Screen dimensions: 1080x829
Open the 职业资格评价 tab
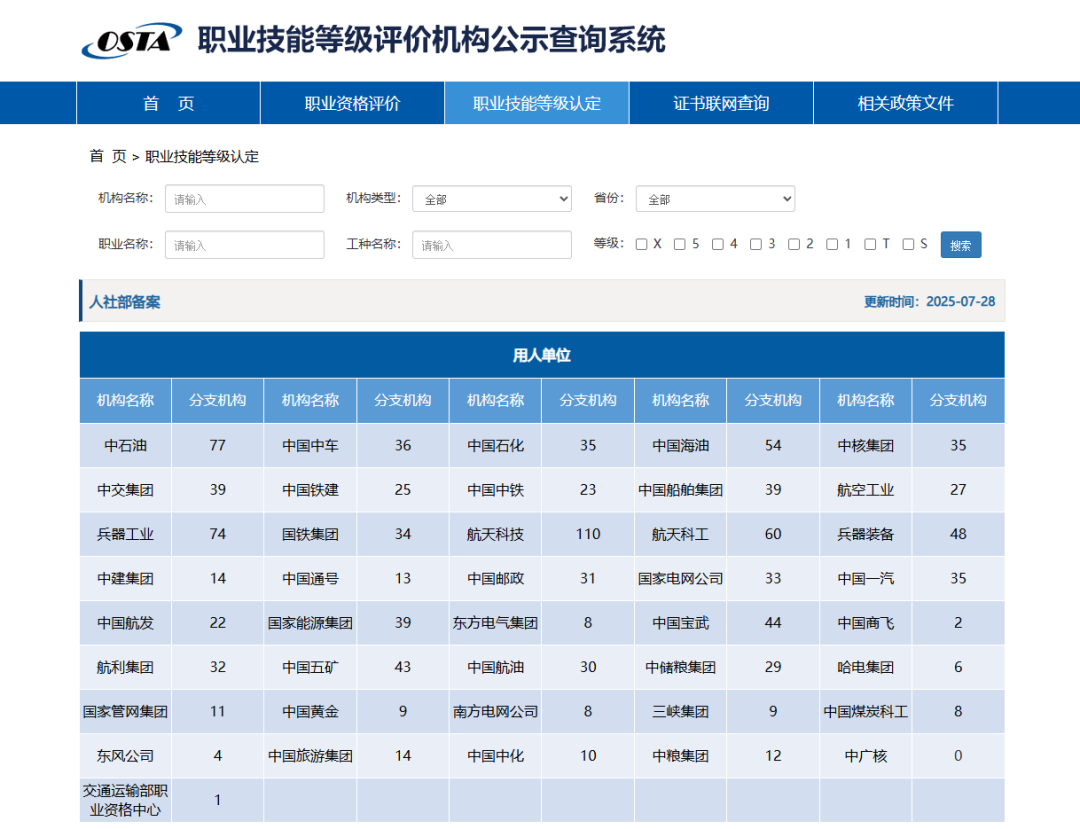[352, 103]
